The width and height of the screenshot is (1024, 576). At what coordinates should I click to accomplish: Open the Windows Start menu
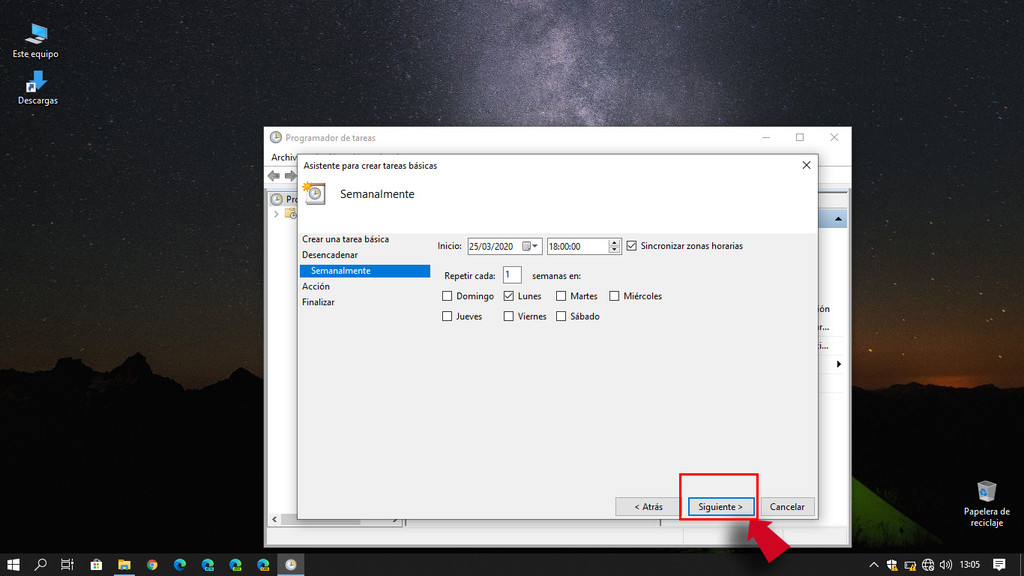[13, 565]
